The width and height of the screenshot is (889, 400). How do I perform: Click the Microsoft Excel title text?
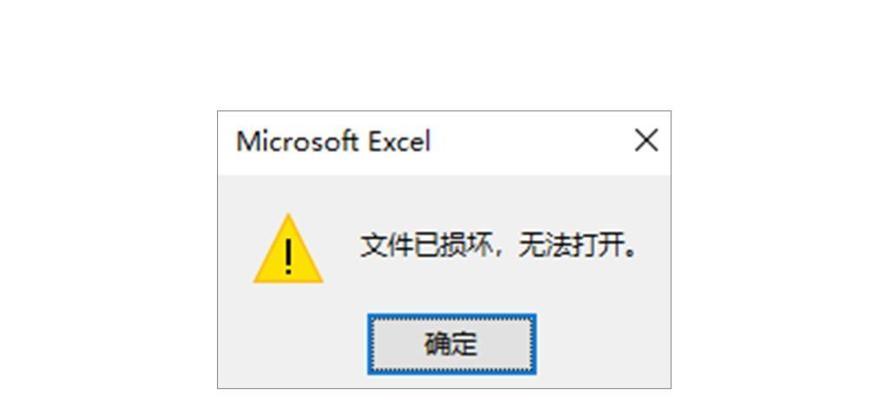click(x=333, y=141)
